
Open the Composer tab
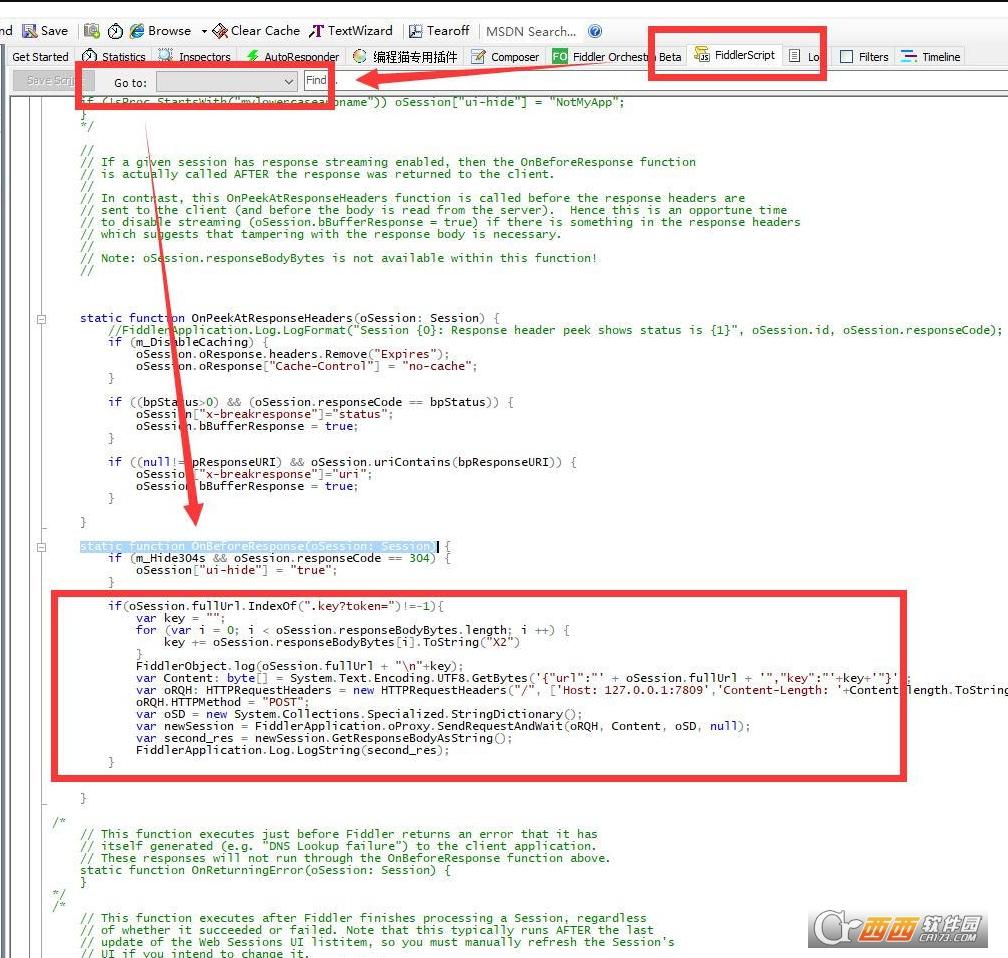pos(505,57)
